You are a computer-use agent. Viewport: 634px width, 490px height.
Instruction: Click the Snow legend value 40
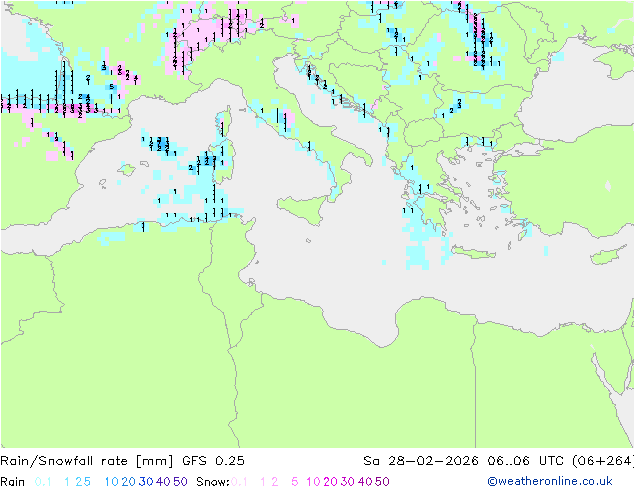click(x=365, y=482)
